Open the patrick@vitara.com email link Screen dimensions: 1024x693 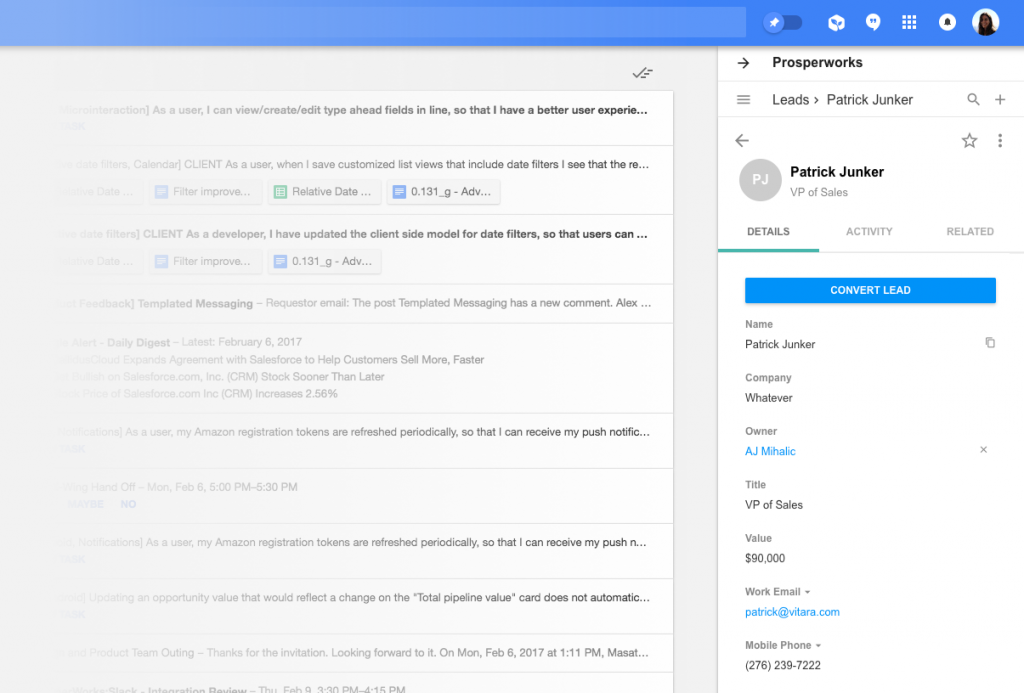click(792, 611)
